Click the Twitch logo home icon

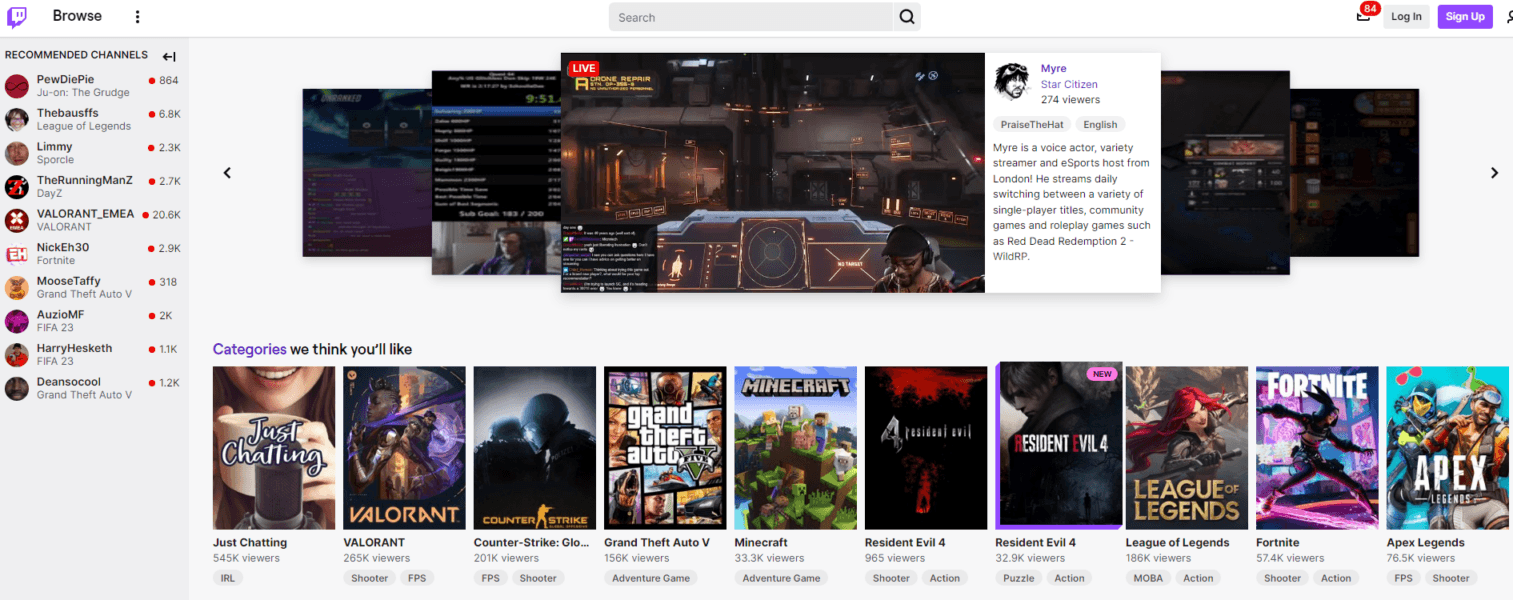[17, 17]
